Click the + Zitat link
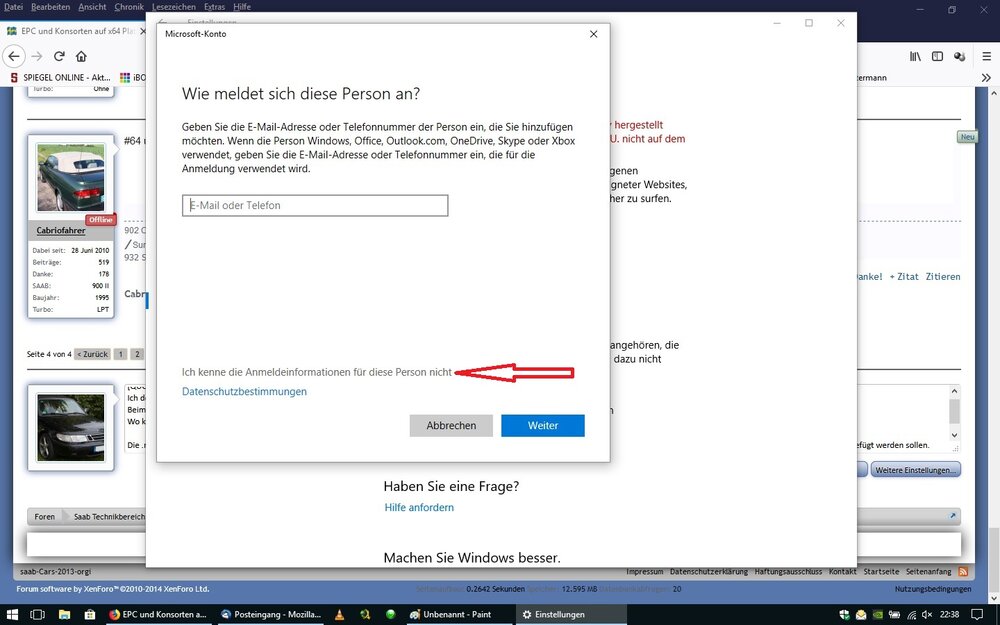 point(904,277)
